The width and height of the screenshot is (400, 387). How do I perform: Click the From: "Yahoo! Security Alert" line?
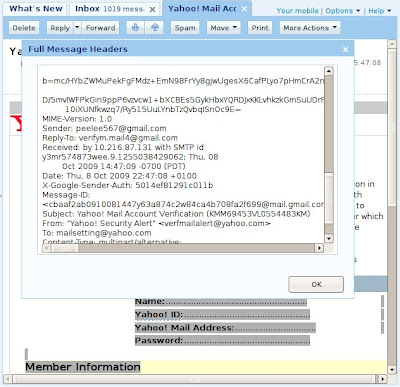coord(156,223)
